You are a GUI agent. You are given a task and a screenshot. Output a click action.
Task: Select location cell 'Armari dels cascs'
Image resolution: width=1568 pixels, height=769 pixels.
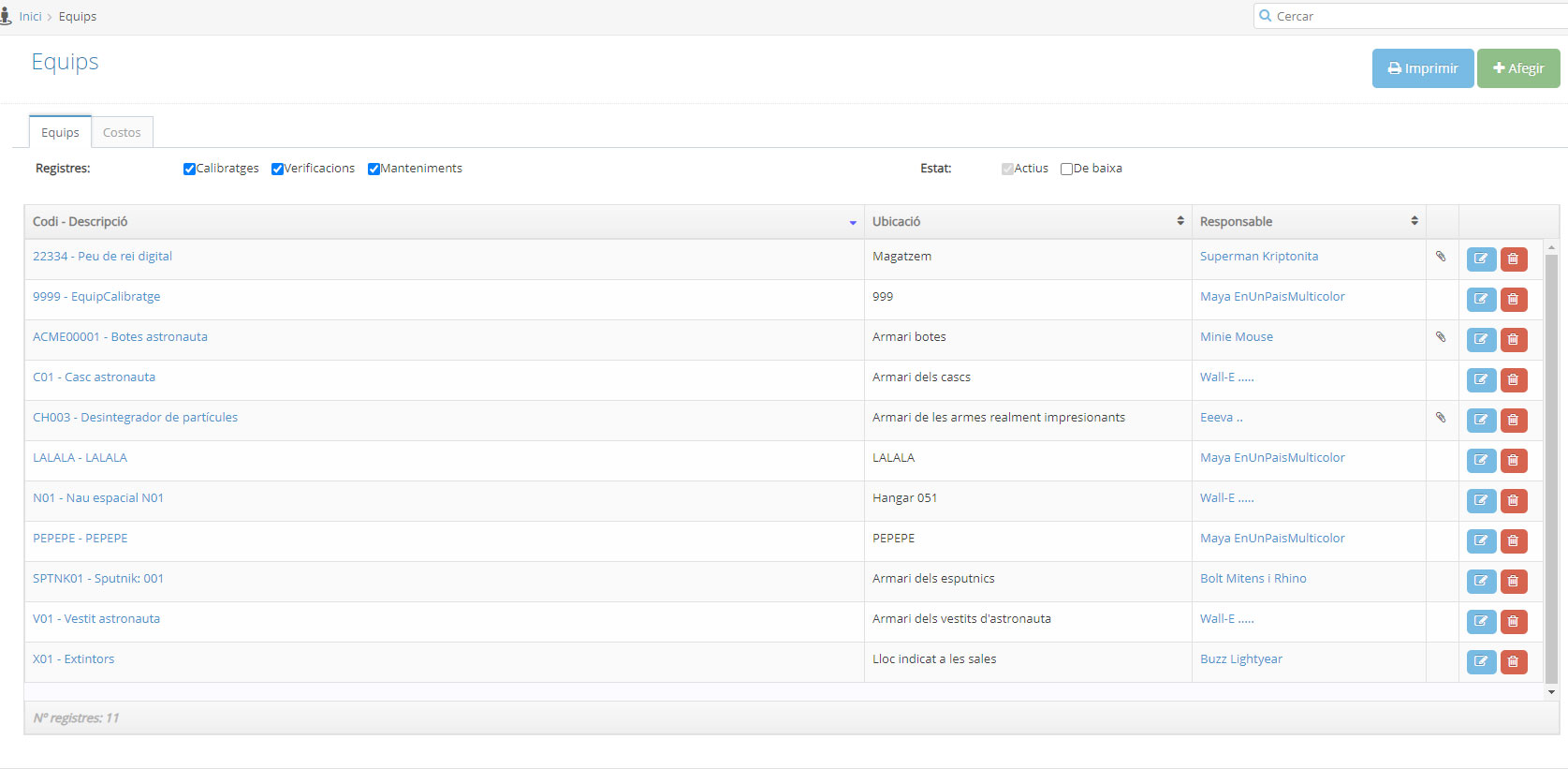921,377
